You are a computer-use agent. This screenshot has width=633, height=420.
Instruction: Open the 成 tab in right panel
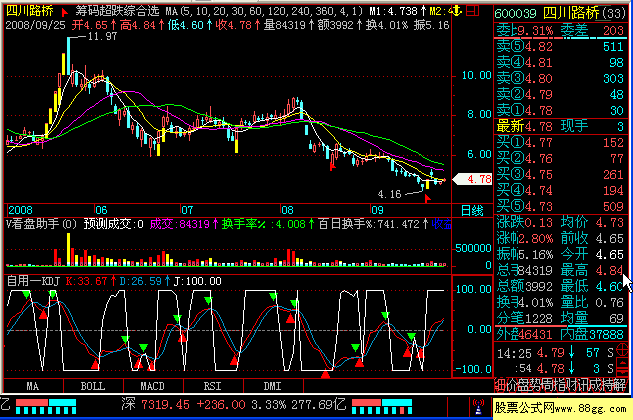pyautogui.click(x=593, y=385)
